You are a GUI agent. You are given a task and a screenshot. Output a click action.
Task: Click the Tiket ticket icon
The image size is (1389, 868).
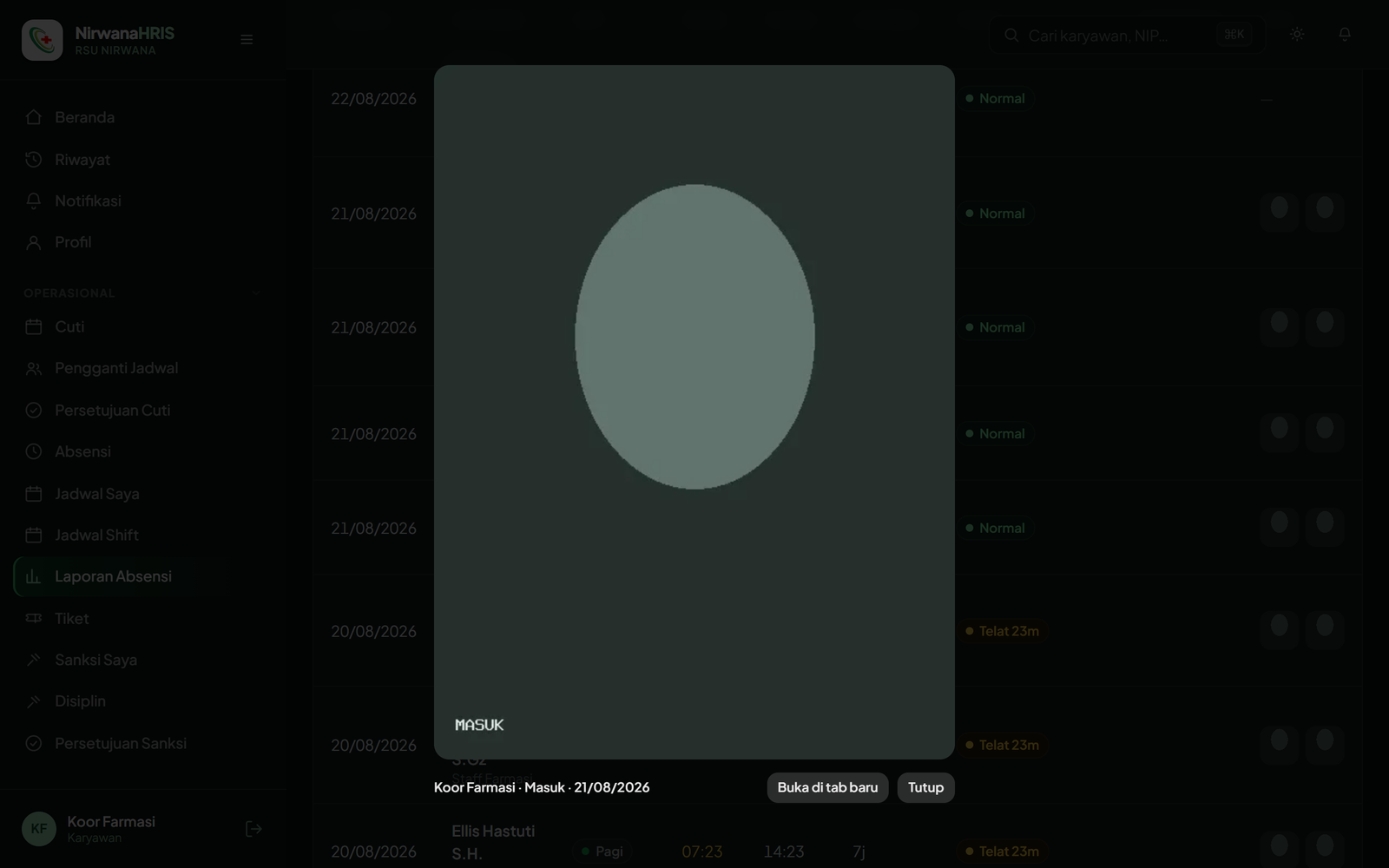click(x=34, y=618)
